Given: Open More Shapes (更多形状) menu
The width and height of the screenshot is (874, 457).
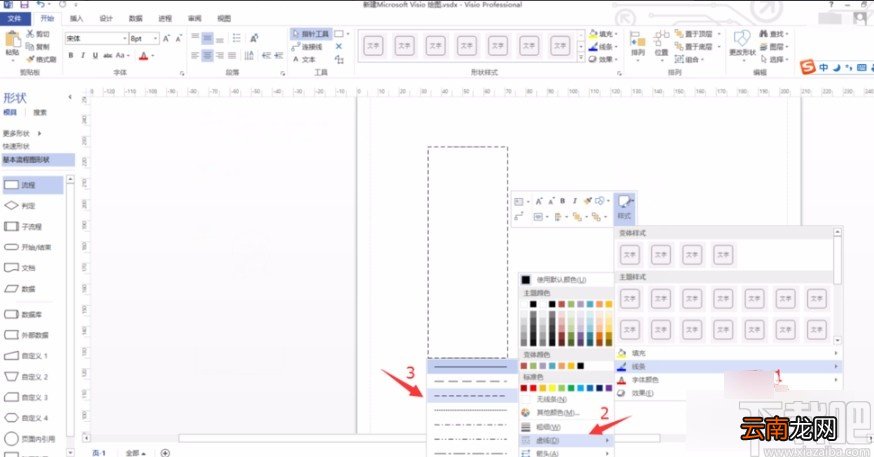Looking at the screenshot, I should tap(22, 133).
